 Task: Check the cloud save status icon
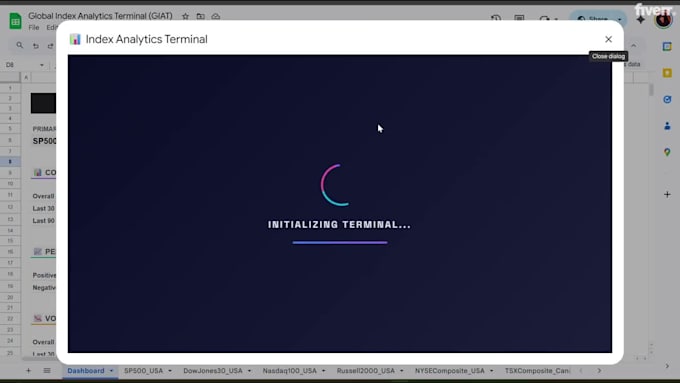click(x=216, y=16)
